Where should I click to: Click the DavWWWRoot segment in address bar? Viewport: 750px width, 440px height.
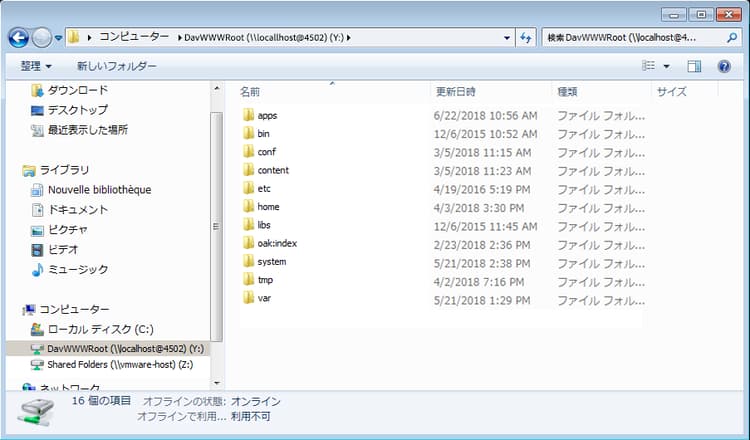264,37
